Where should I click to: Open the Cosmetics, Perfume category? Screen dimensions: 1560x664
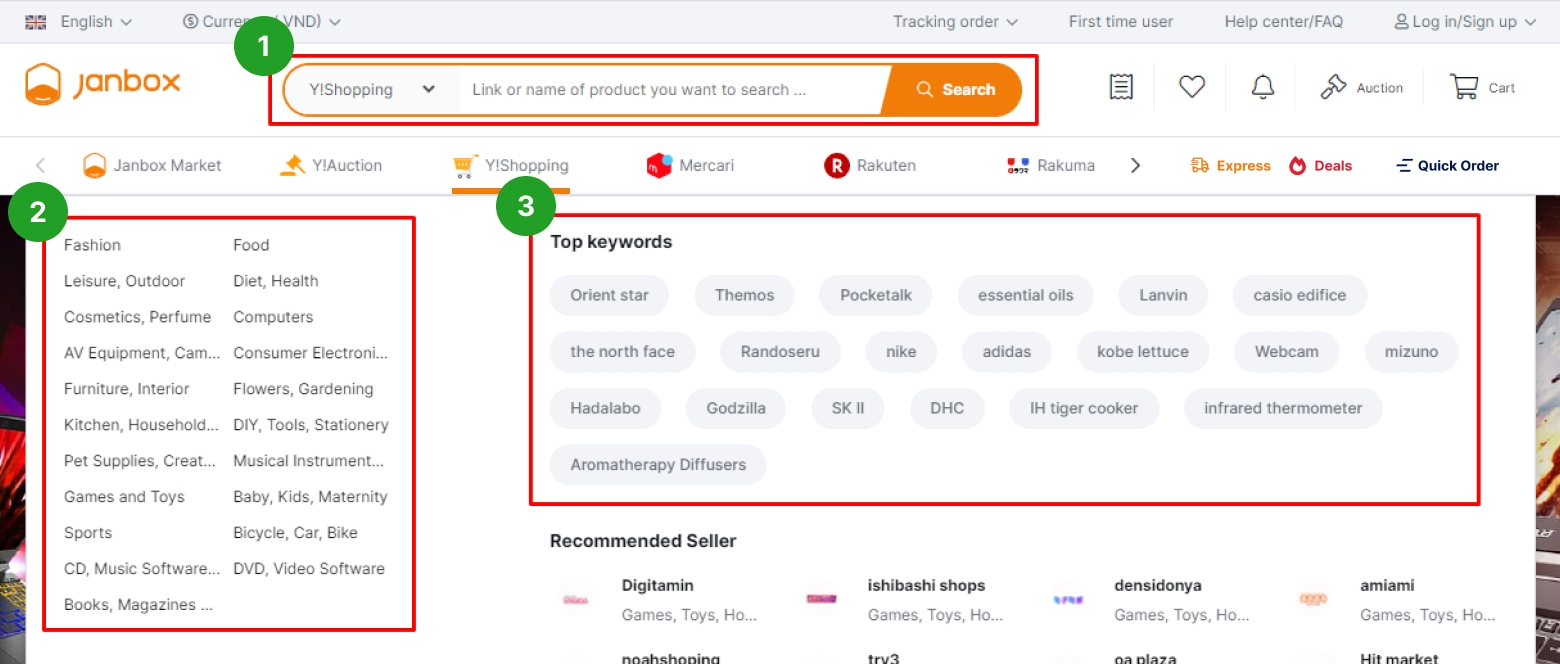pos(137,317)
